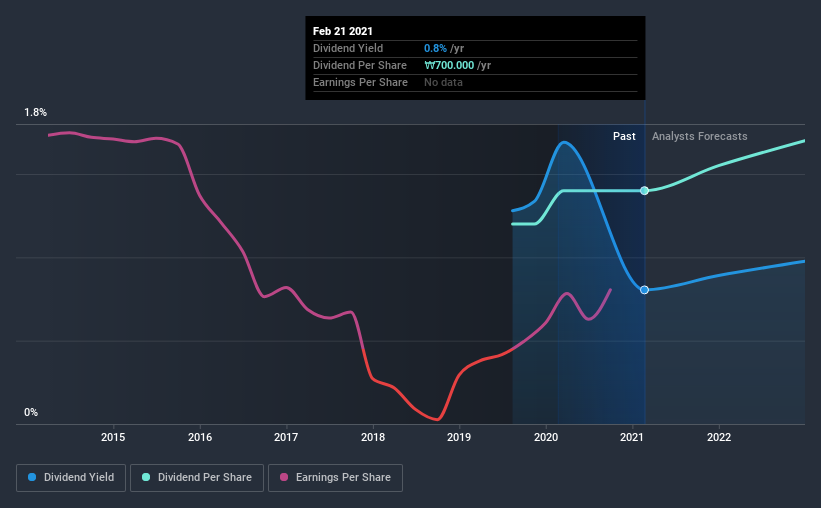Click the ₩700.000 dividend per share value
The image size is (821, 508).
pyautogui.click(x=449, y=65)
